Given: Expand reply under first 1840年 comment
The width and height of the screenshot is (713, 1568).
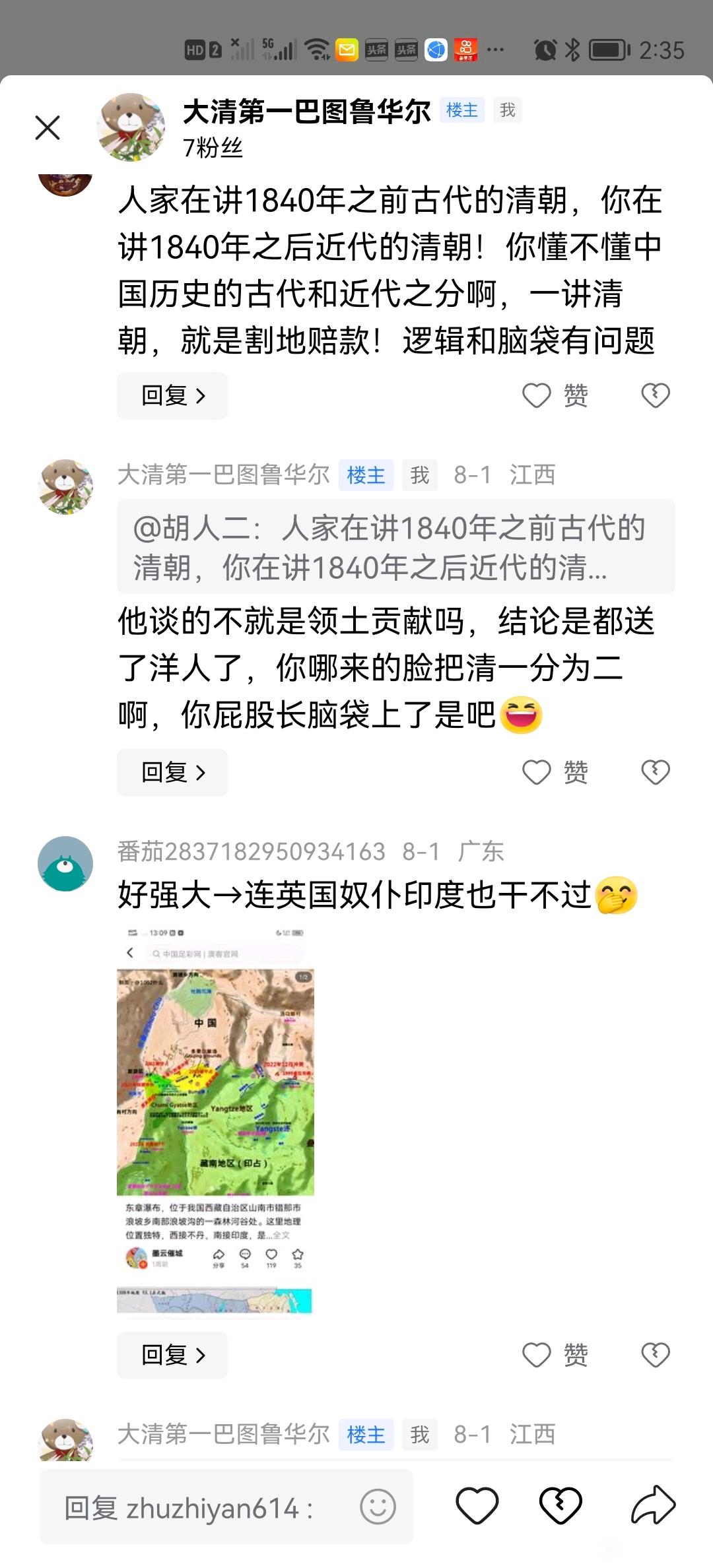Looking at the screenshot, I should (172, 396).
